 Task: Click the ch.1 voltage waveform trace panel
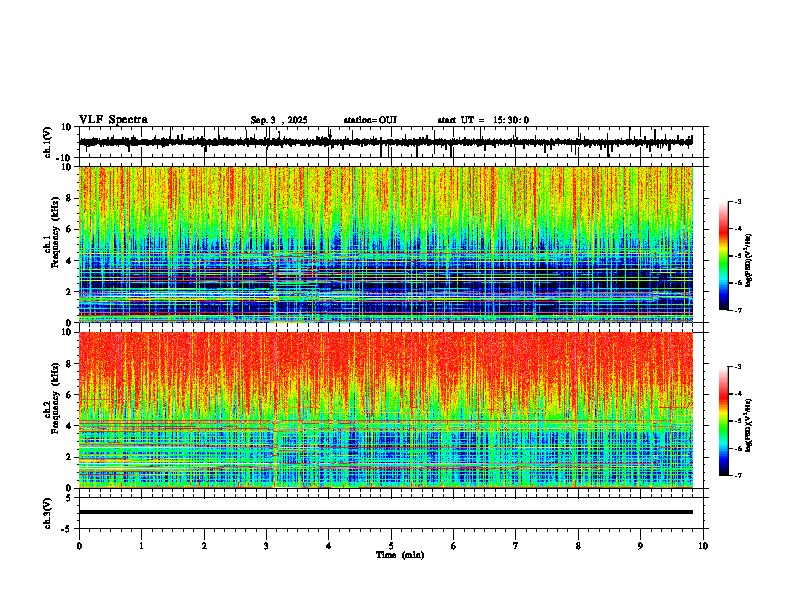click(x=393, y=142)
